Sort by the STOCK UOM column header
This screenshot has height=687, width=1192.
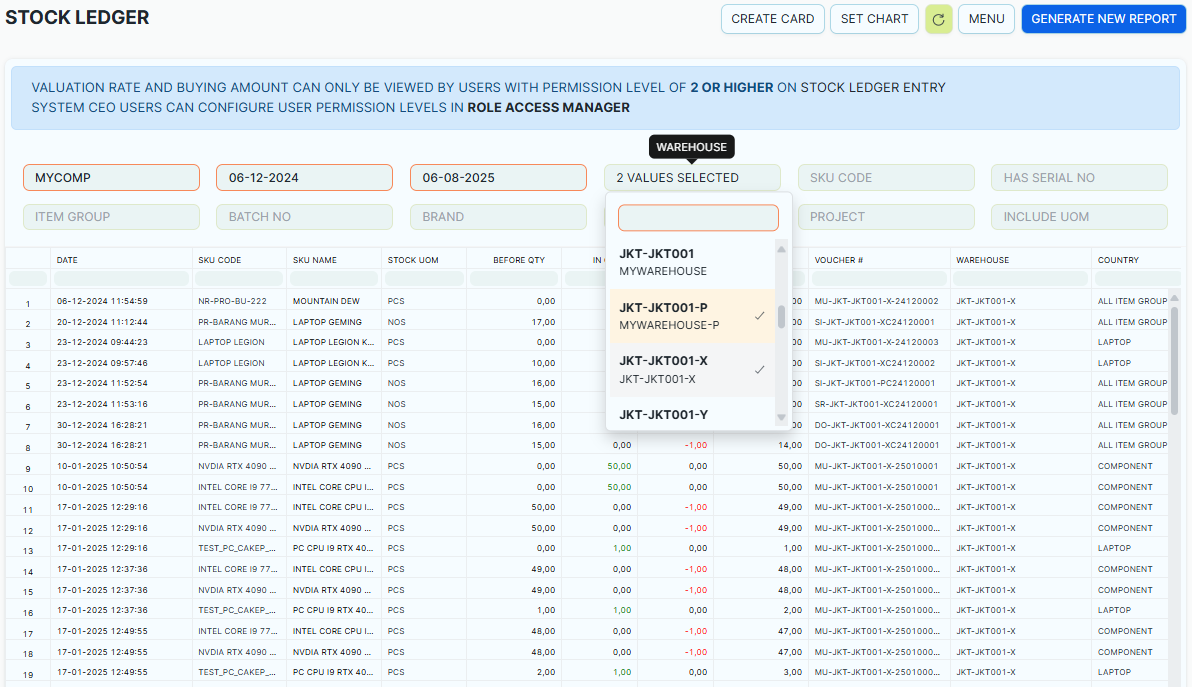(x=413, y=260)
